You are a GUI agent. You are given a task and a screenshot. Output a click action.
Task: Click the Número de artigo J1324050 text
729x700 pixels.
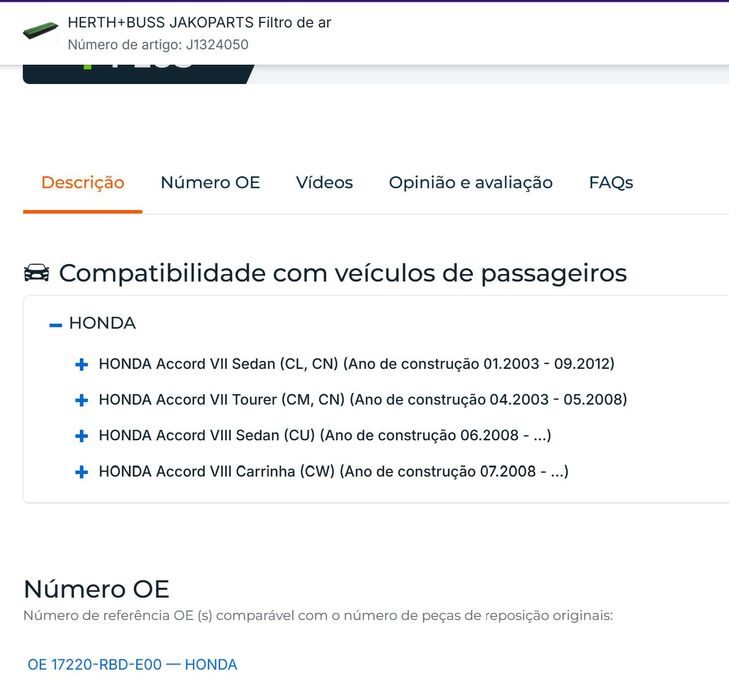click(158, 45)
